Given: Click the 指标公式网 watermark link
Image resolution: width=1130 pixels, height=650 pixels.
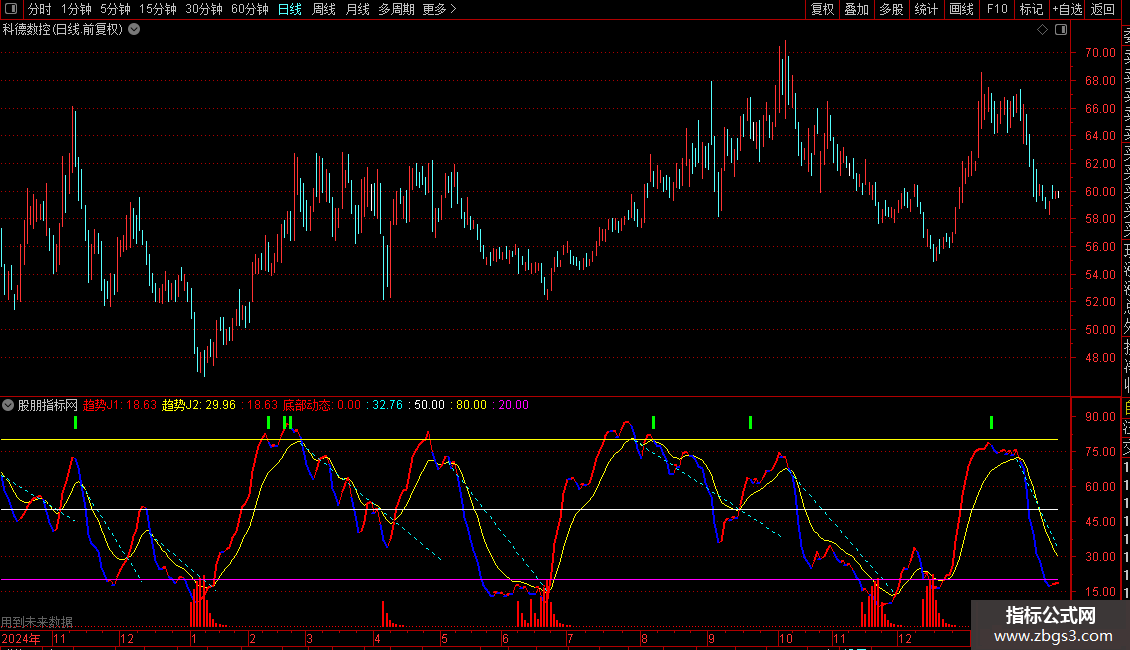Looking at the screenshot, I should [x=1050, y=625].
